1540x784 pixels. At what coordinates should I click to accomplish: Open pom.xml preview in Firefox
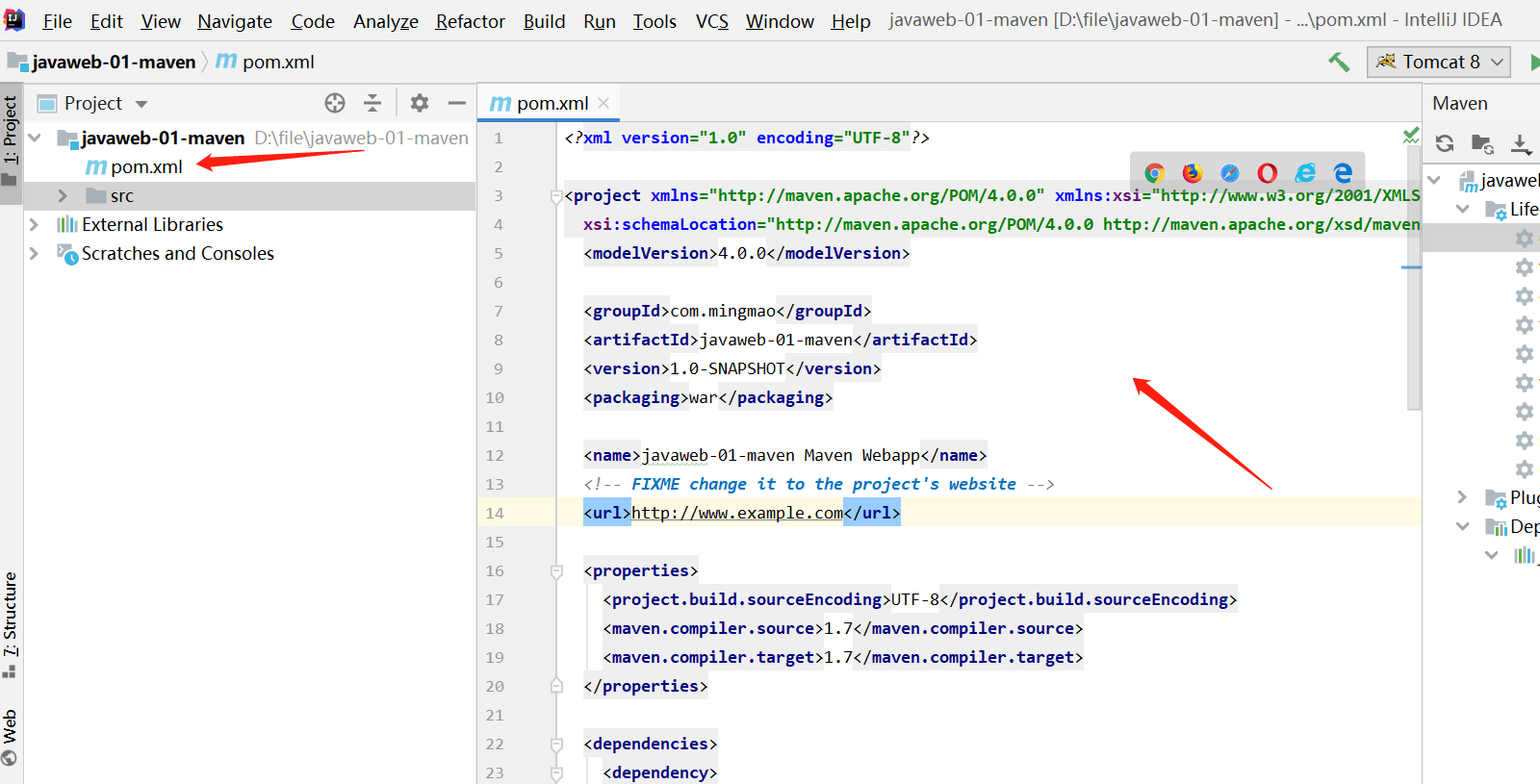click(x=1193, y=173)
